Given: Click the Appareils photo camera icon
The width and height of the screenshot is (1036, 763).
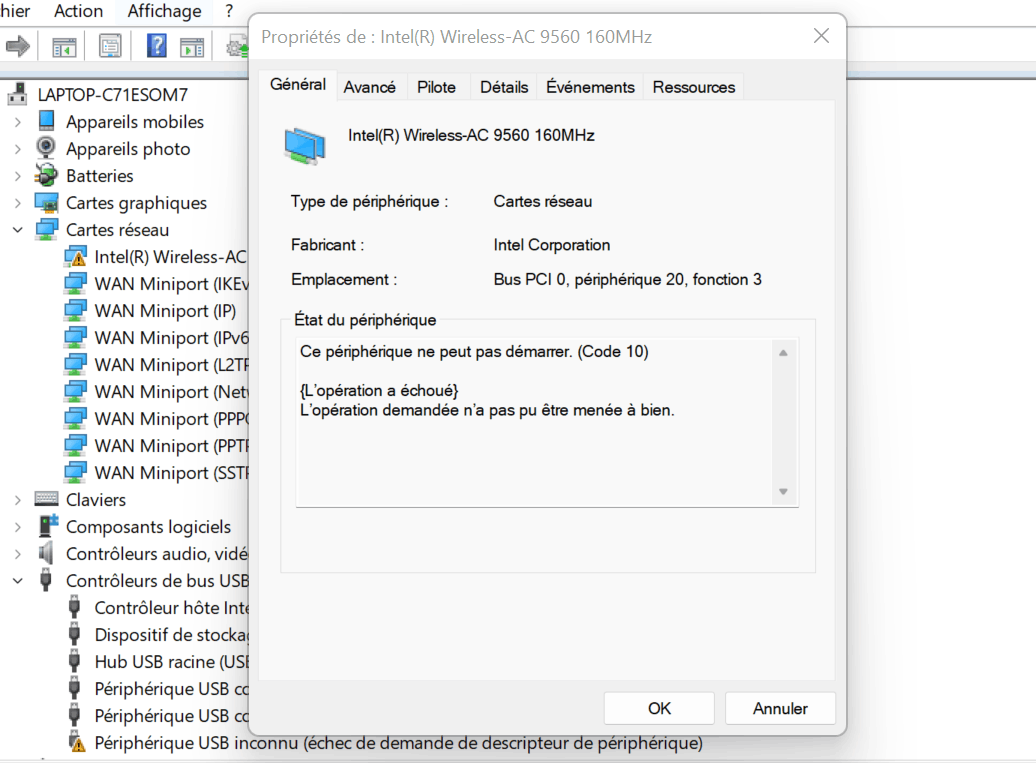Looking at the screenshot, I should click(46, 147).
